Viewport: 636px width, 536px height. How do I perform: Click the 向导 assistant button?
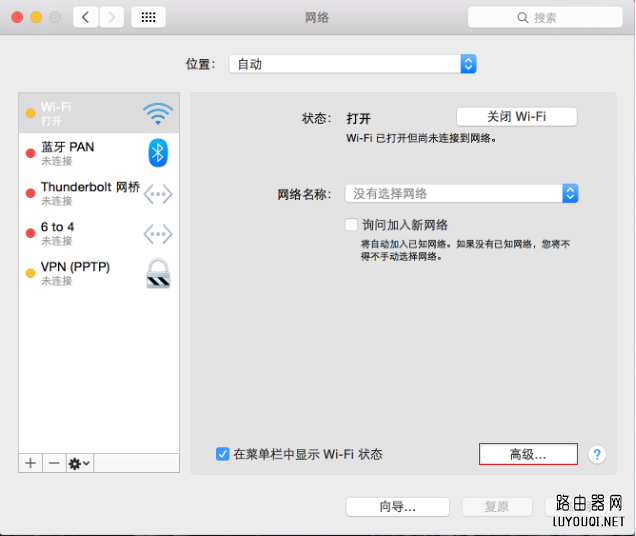click(397, 507)
